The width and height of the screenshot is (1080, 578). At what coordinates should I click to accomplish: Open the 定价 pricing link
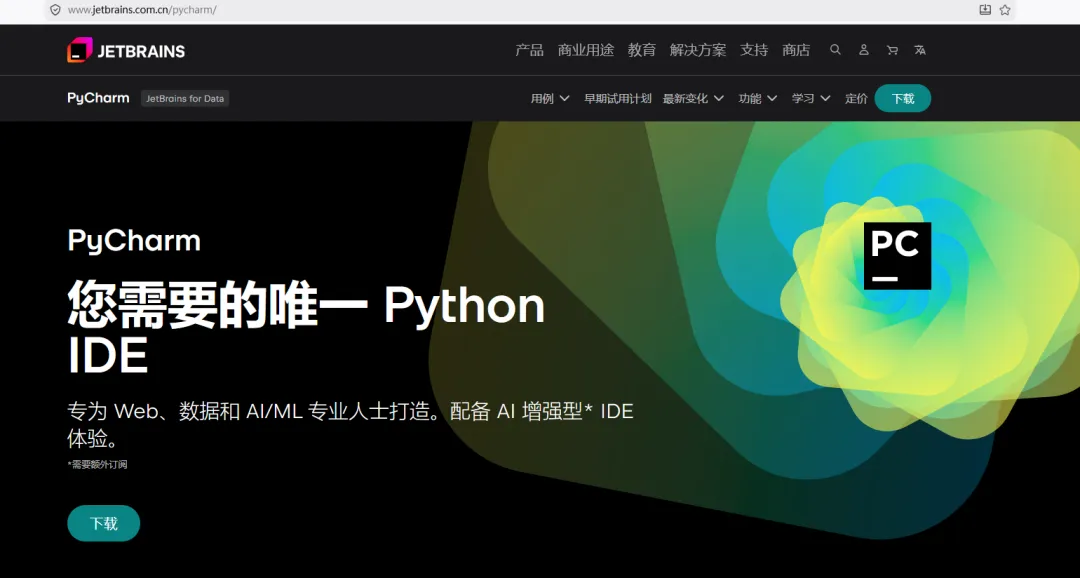(x=856, y=99)
